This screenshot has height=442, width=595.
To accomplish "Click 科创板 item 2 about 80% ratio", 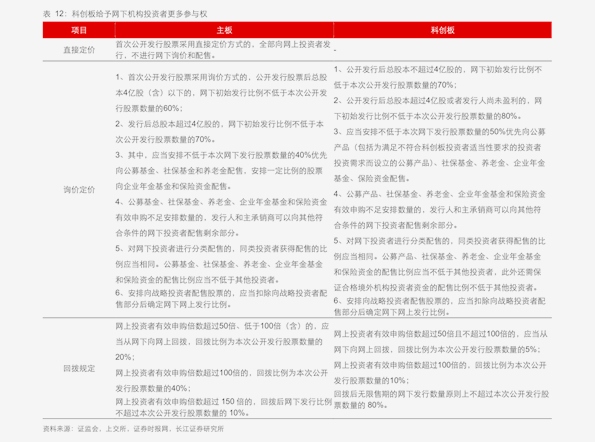I will [438, 108].
